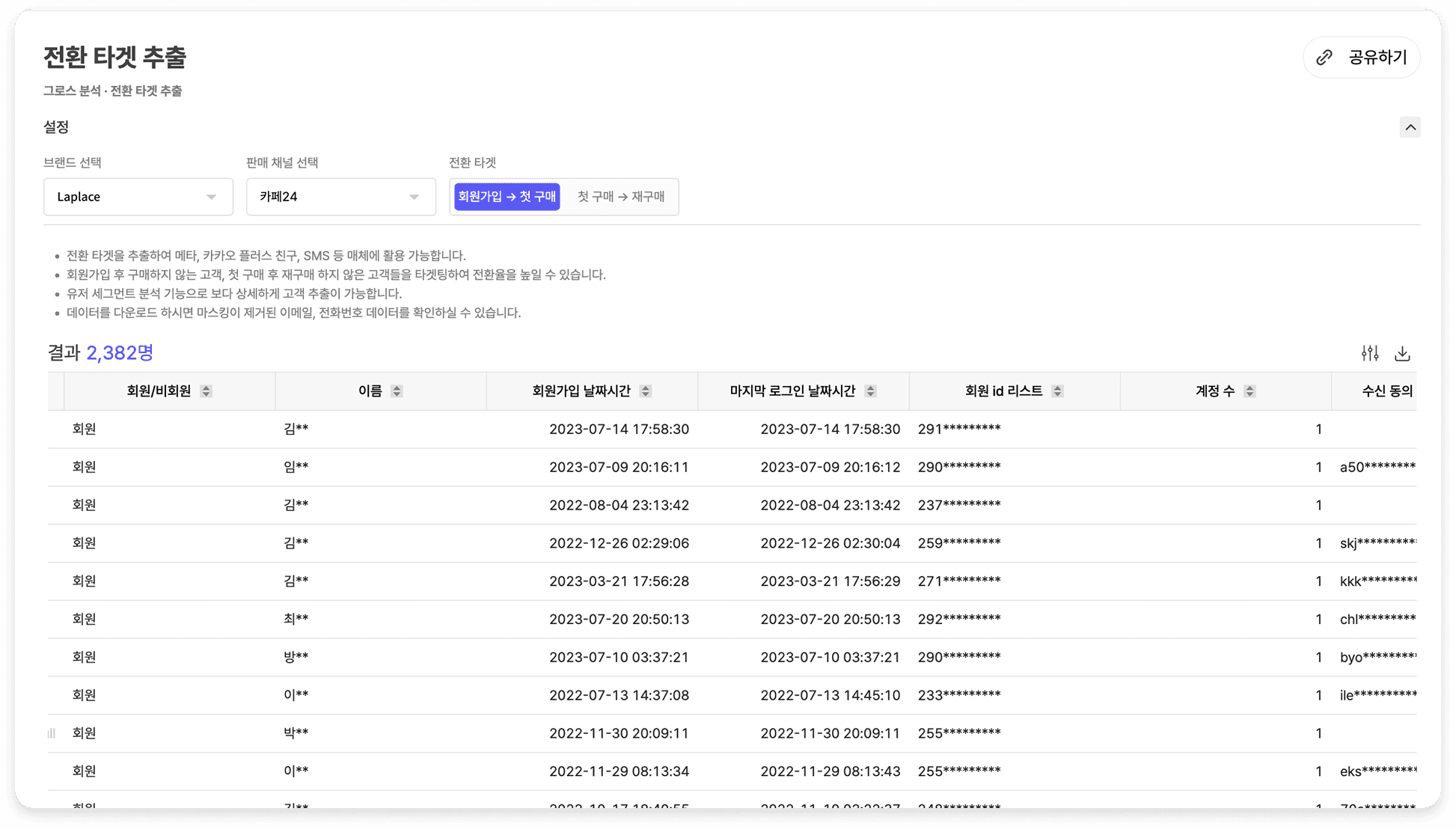Click sort icon on 계정 수 column
1456x829 pixels.
tap(1249, 391)
